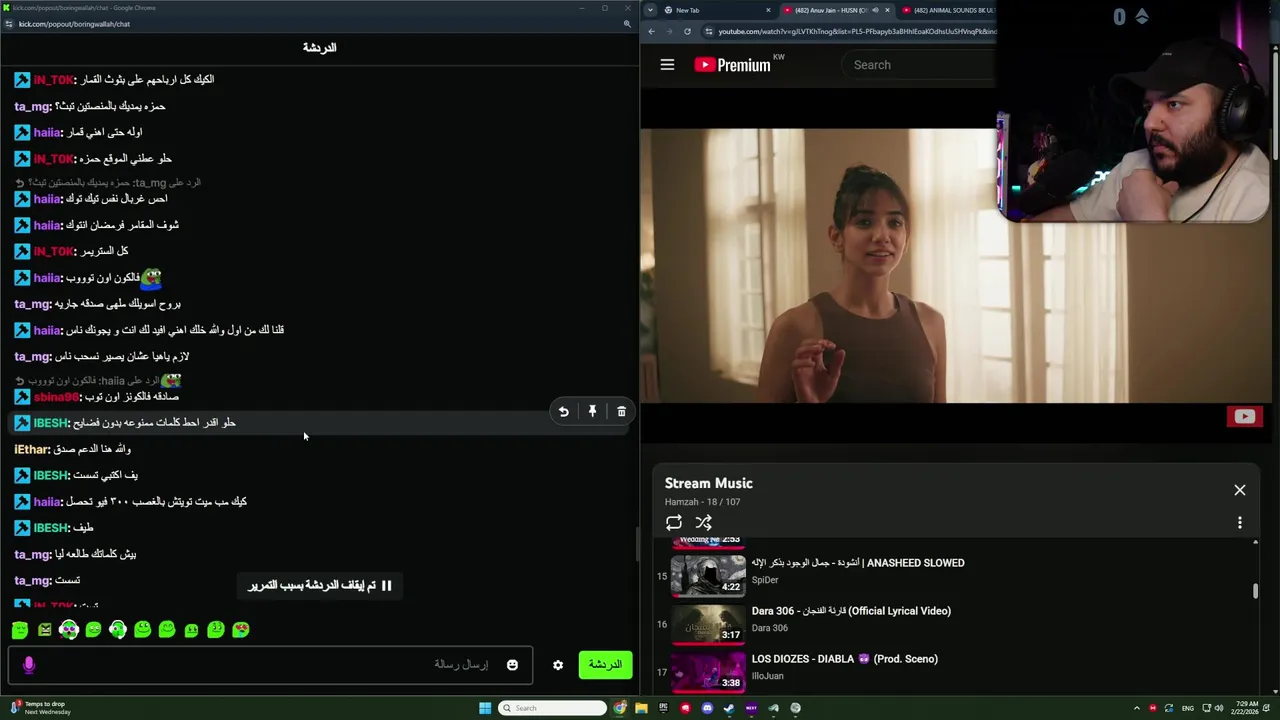
Task: Open the purple NEXT app in taskbar
Action: (751, 708)
